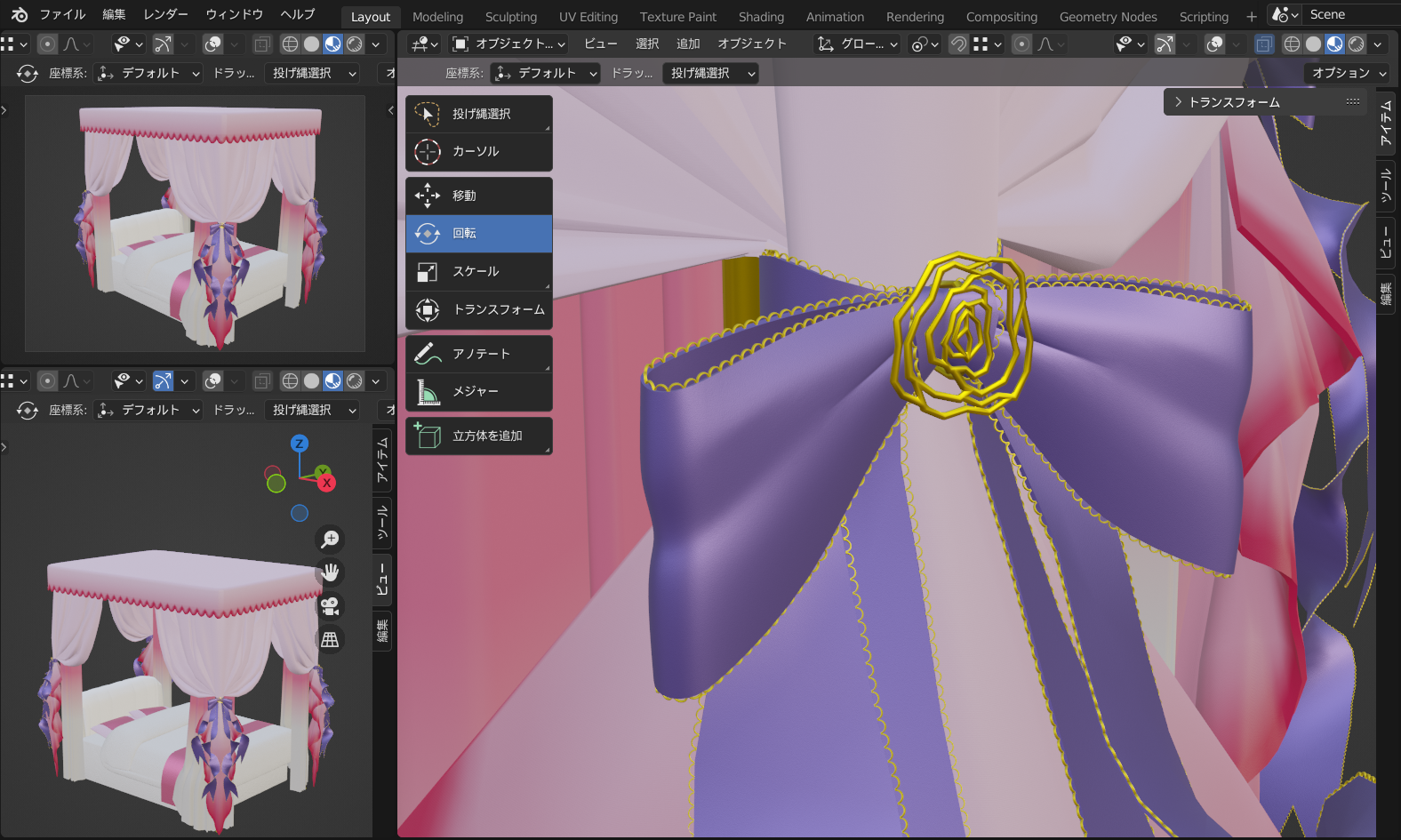Select the スケール (Scale) tool

pos(478,271)
